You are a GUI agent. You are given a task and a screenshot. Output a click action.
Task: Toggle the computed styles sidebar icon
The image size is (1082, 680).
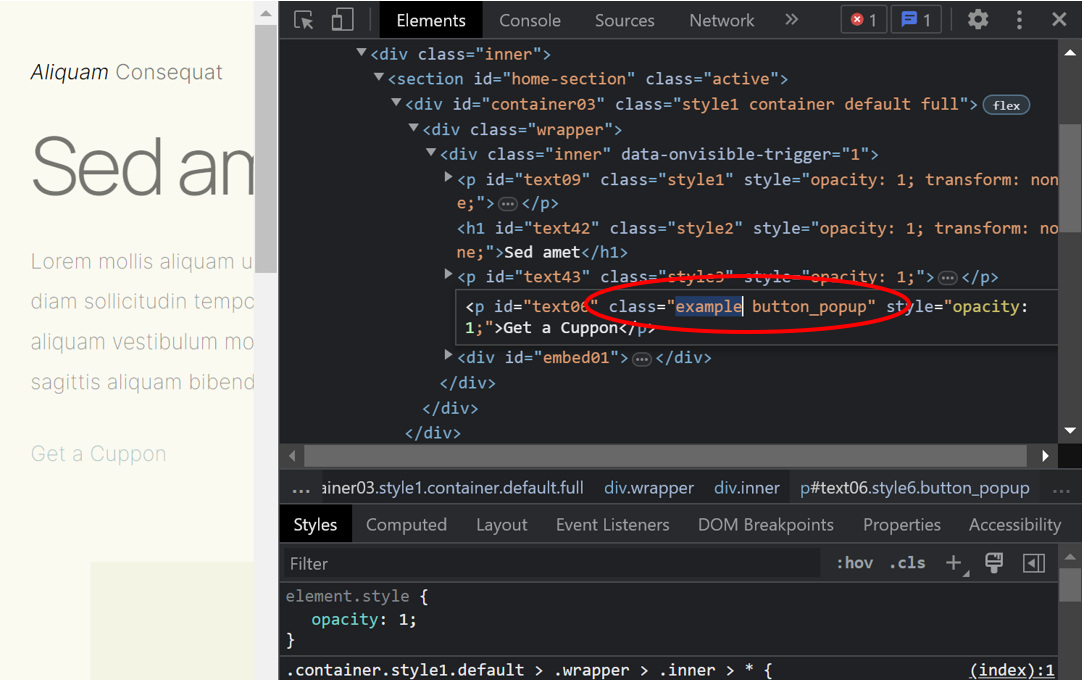pos(1034,563)
